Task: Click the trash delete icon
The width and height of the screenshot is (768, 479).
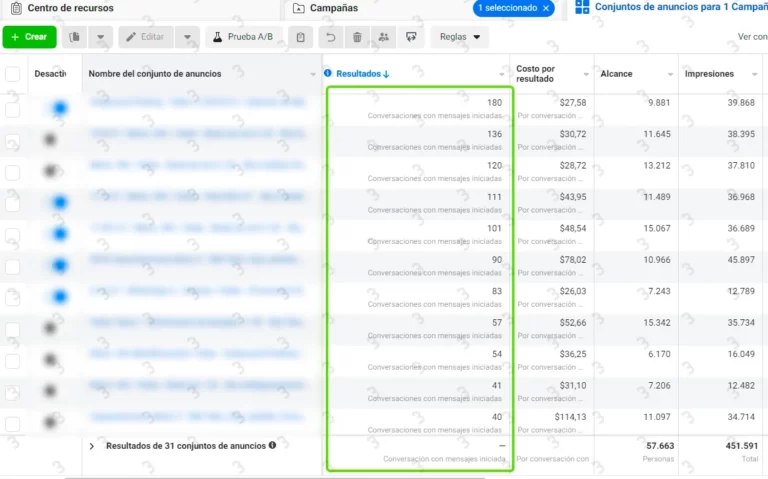Action: pos(357,37)
